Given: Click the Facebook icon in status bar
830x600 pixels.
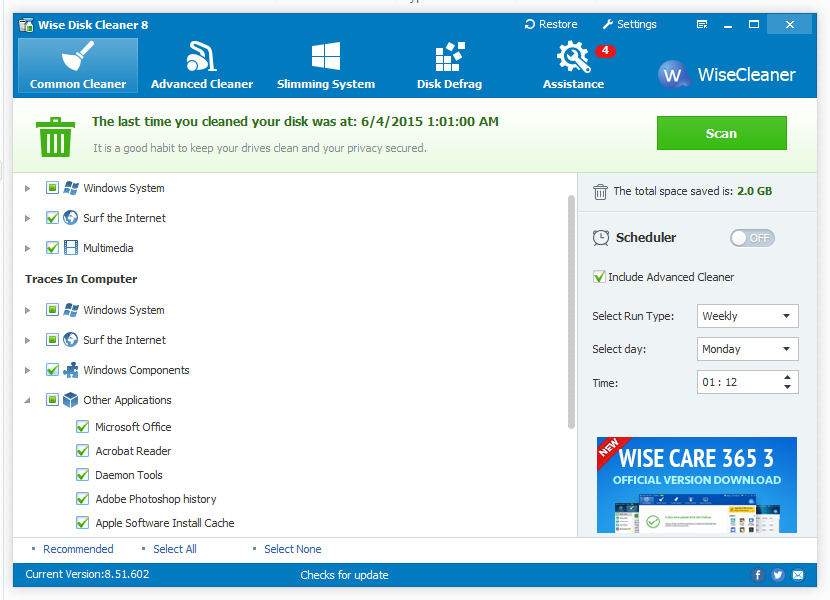Looking at the screenshot, I should coord(758,575).
